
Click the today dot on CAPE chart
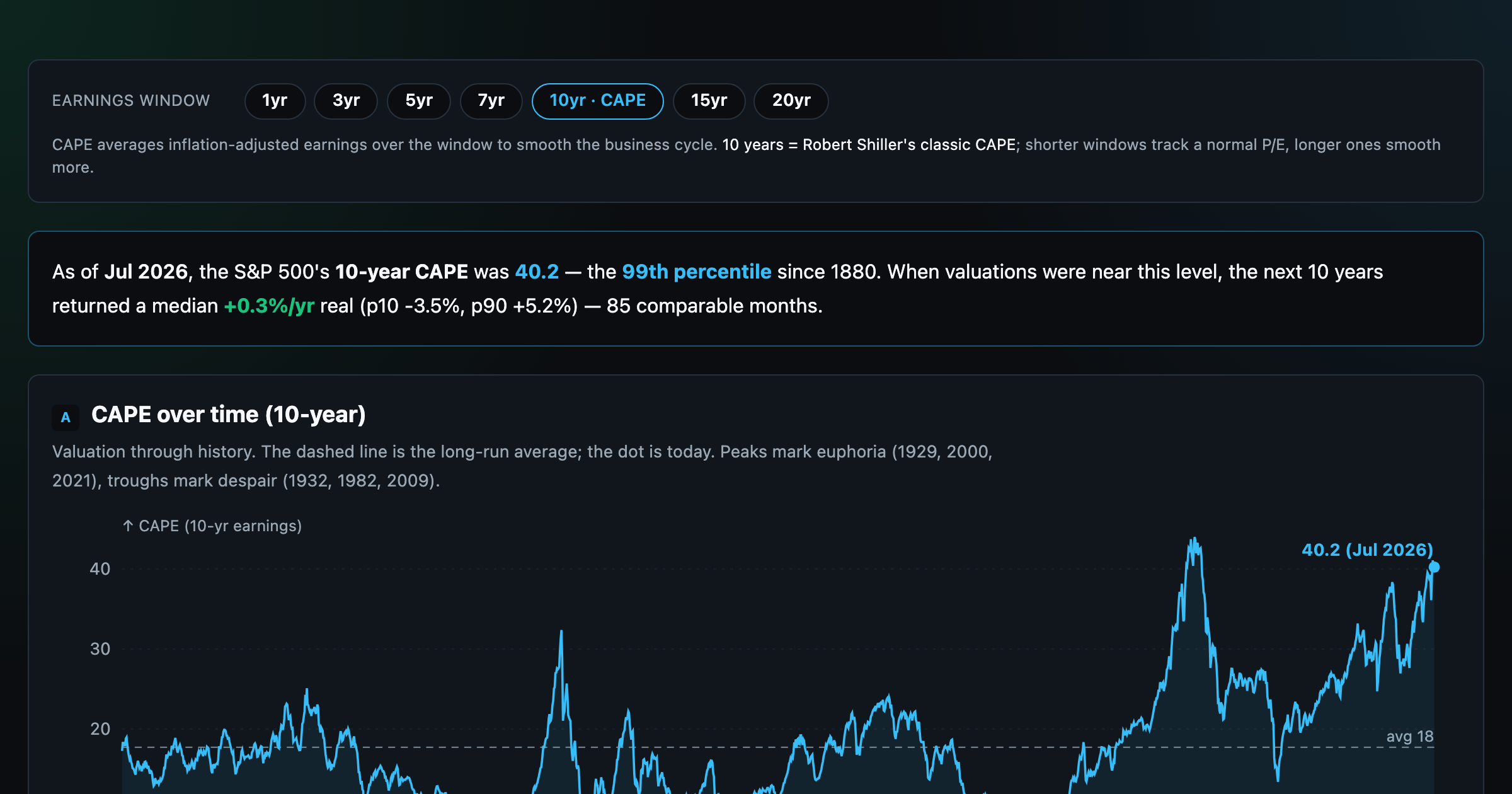[1434, 567]
